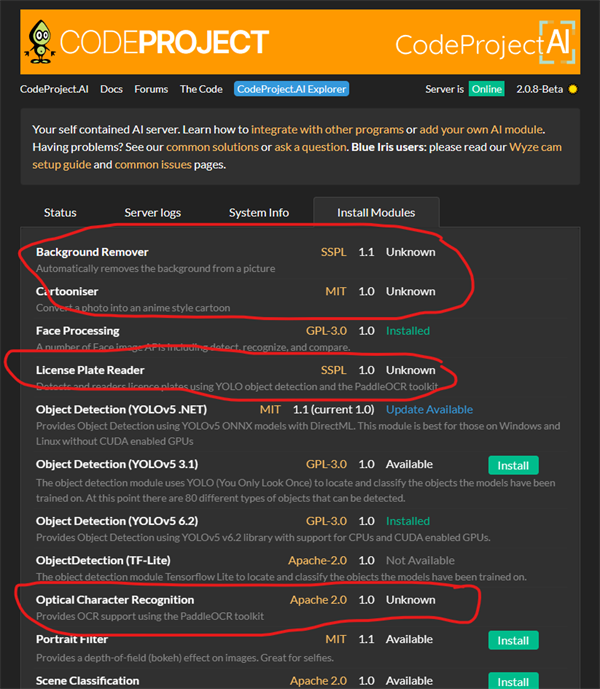Click Installed status of Face Processing
600x689 pixels.
408,331
